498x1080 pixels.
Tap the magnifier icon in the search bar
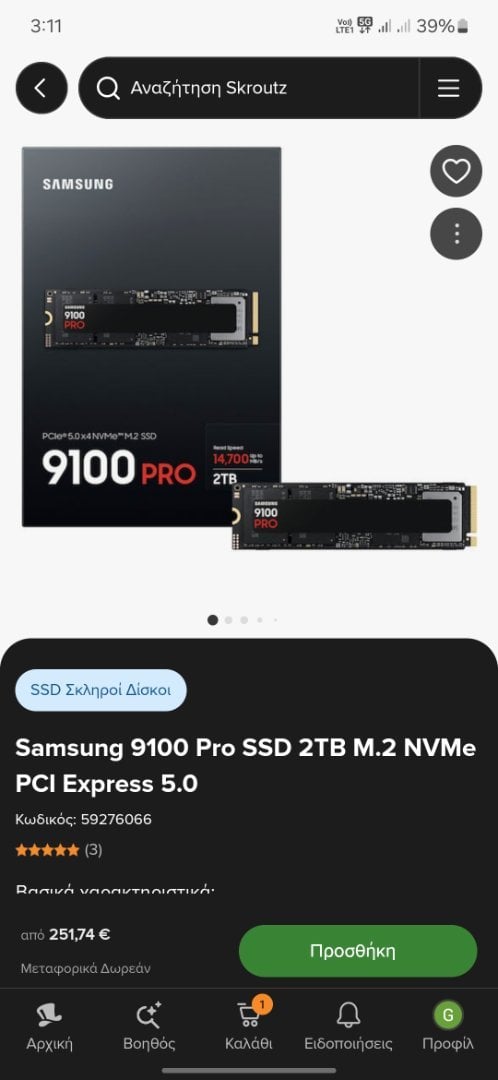[108, 88]
